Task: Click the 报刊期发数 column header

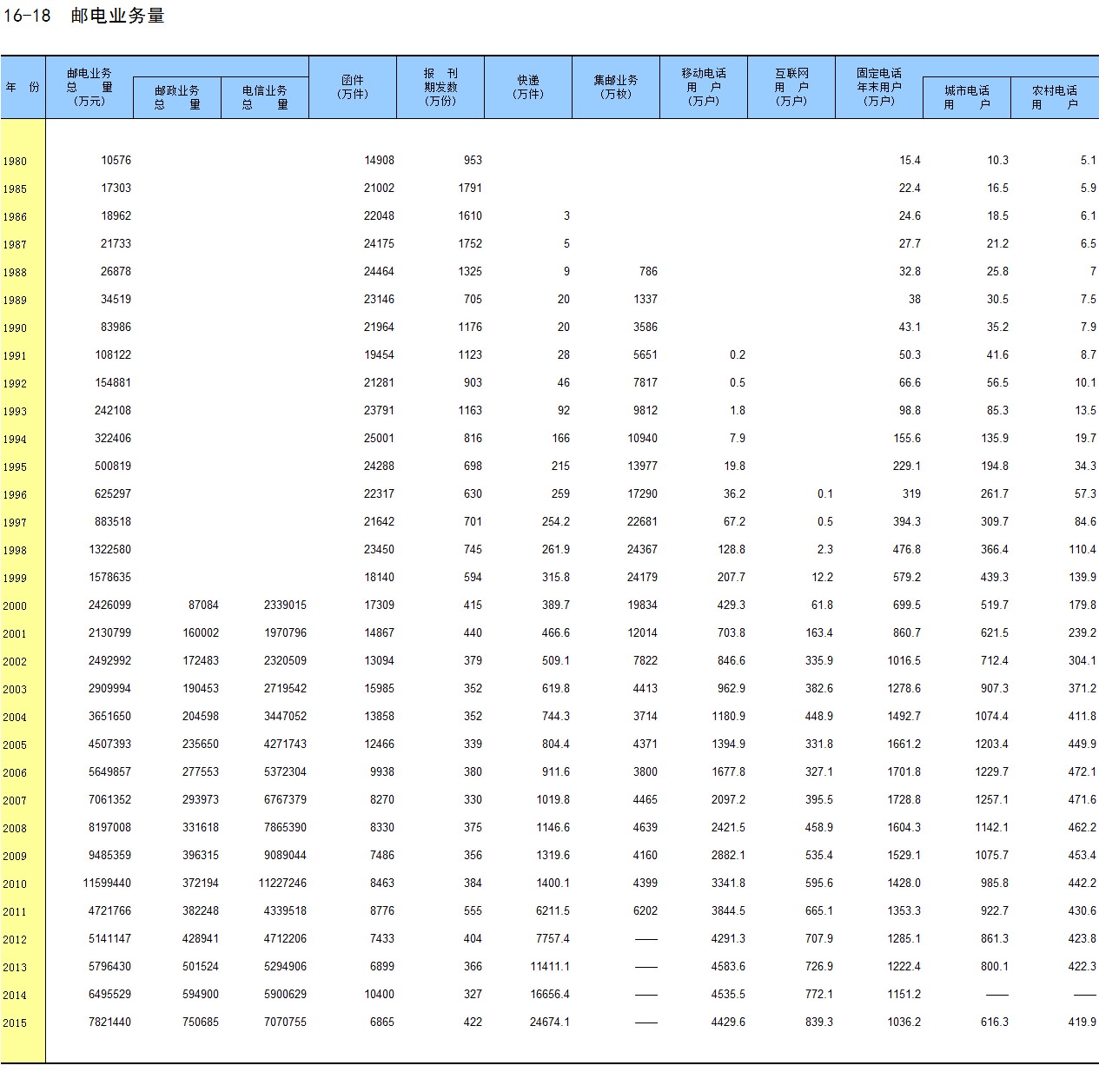Action: [x=440, y=87]
